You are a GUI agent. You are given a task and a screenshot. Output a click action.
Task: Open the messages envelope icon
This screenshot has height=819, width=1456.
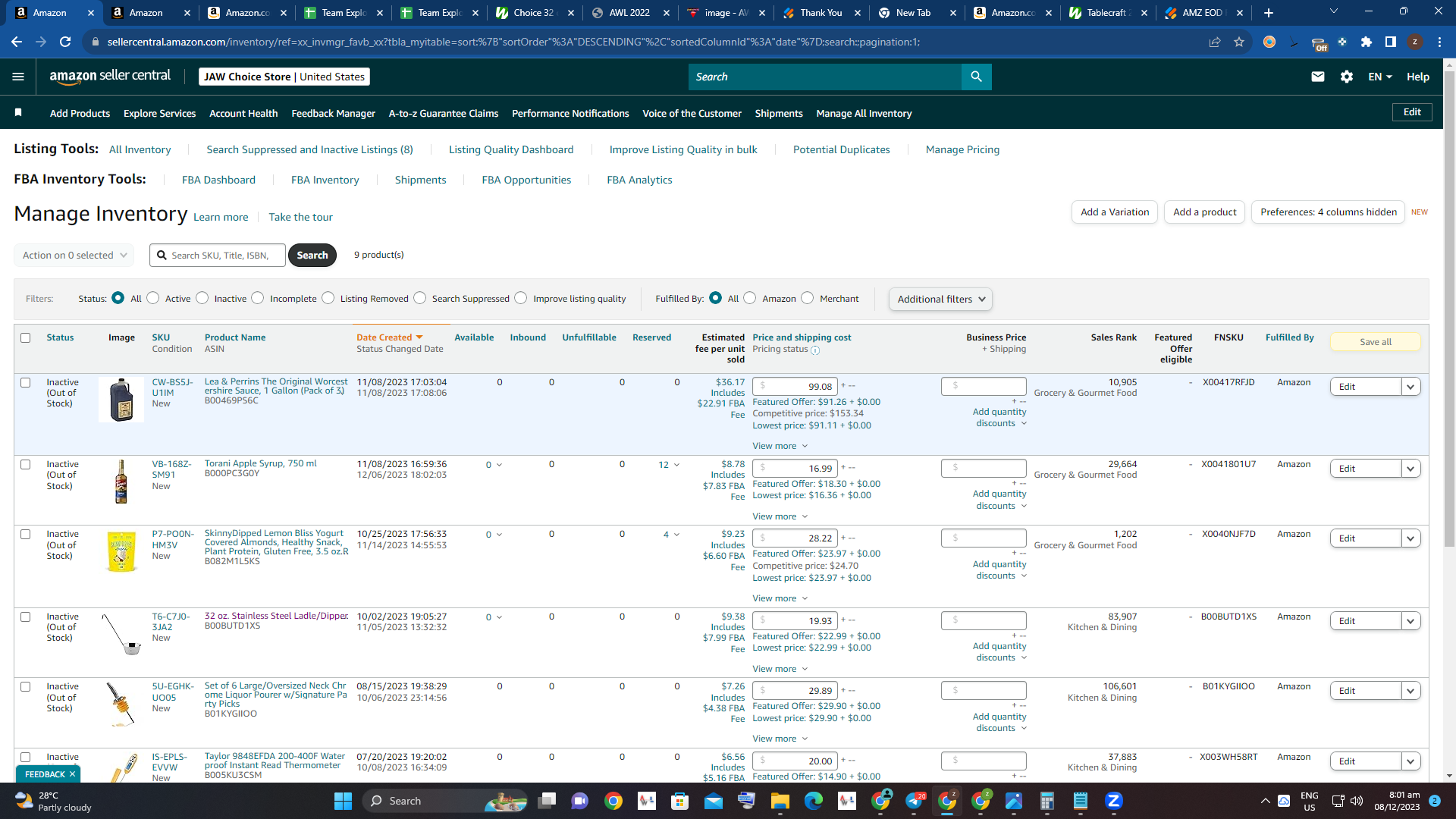click(1318, 77)
